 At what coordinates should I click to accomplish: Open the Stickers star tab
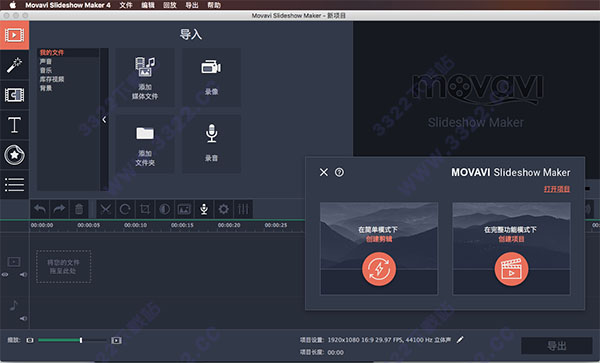click(x=14, y=155)
